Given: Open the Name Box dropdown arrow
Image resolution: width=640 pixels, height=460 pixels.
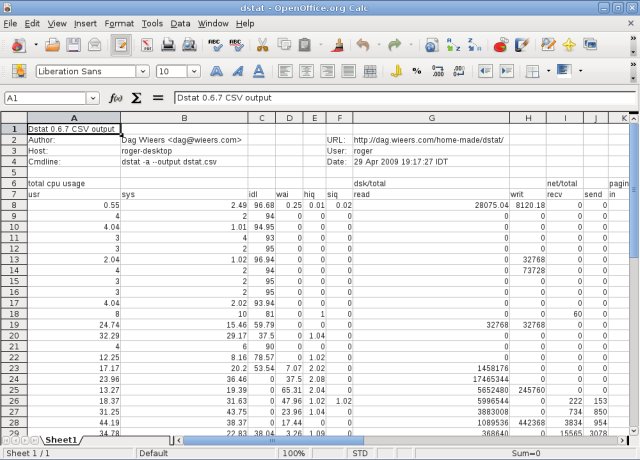Looking at the screenshot, I should pos(93,98).
